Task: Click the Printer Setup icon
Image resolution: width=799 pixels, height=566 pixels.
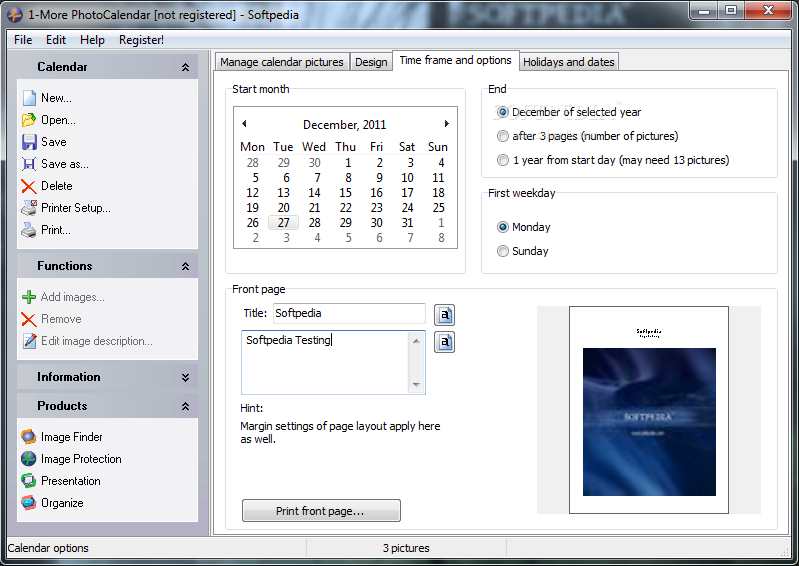Action: point(29,208)
